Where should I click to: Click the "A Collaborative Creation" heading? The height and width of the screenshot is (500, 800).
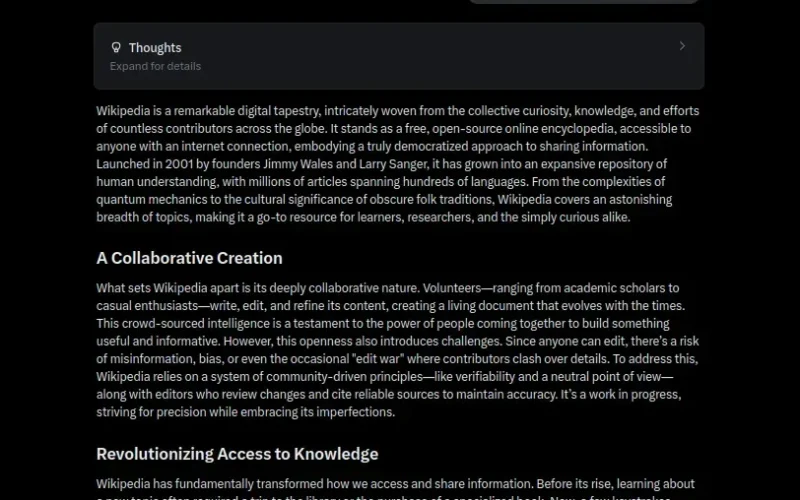click(x=189, y=258)
